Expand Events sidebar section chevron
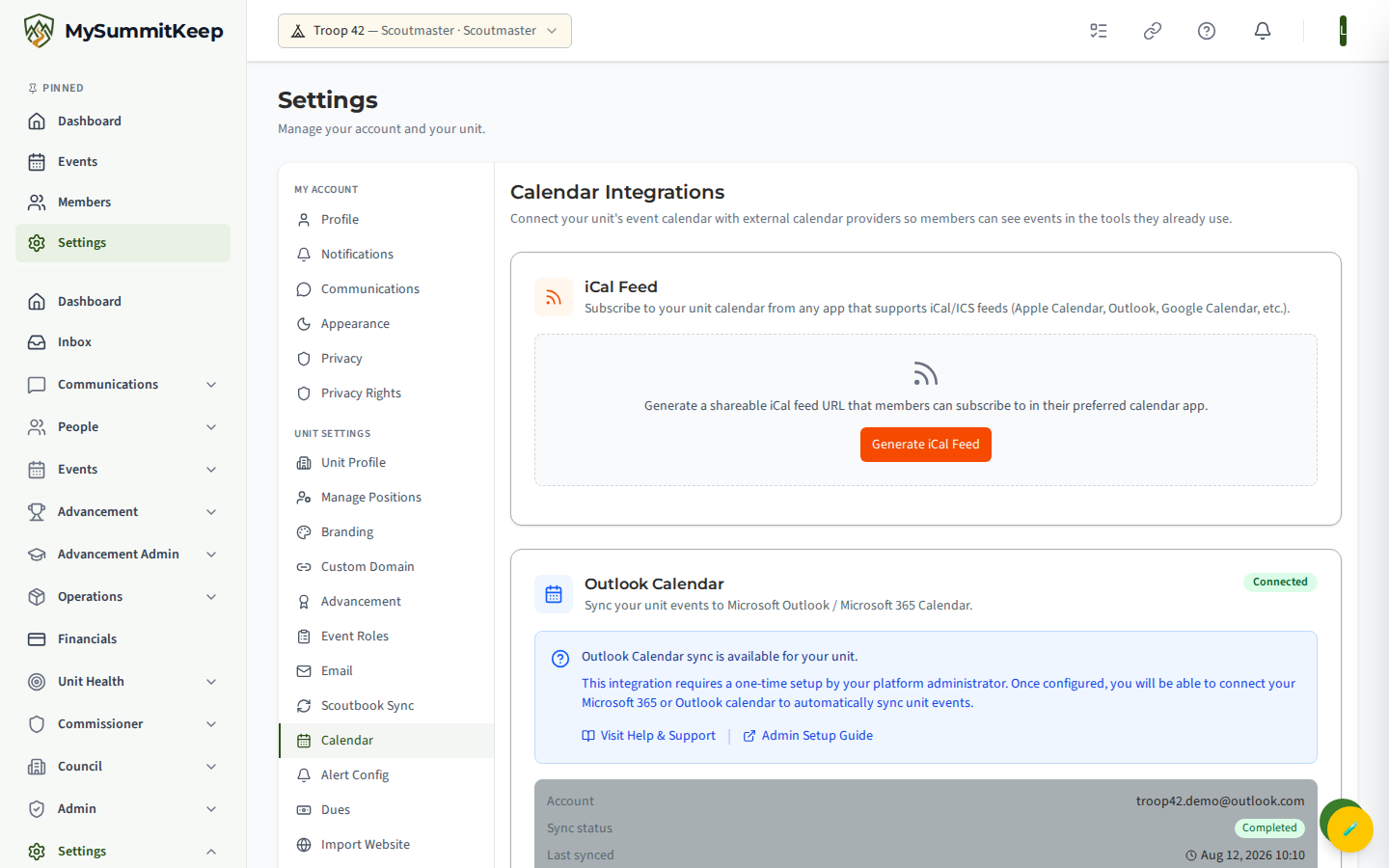This screenshot has height=868, width=1389. (x=211, y=470)
